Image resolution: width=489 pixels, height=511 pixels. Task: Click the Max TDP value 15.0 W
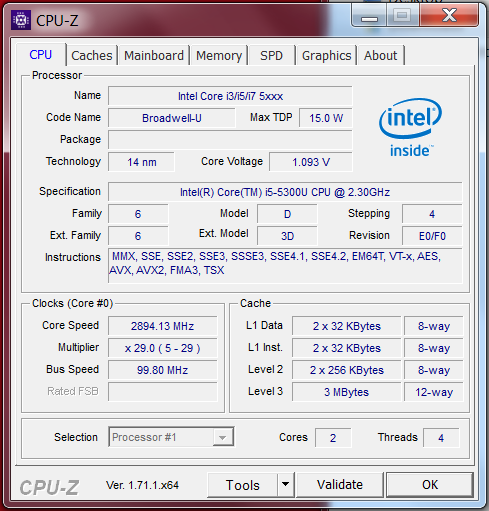(x=326, y=118)
